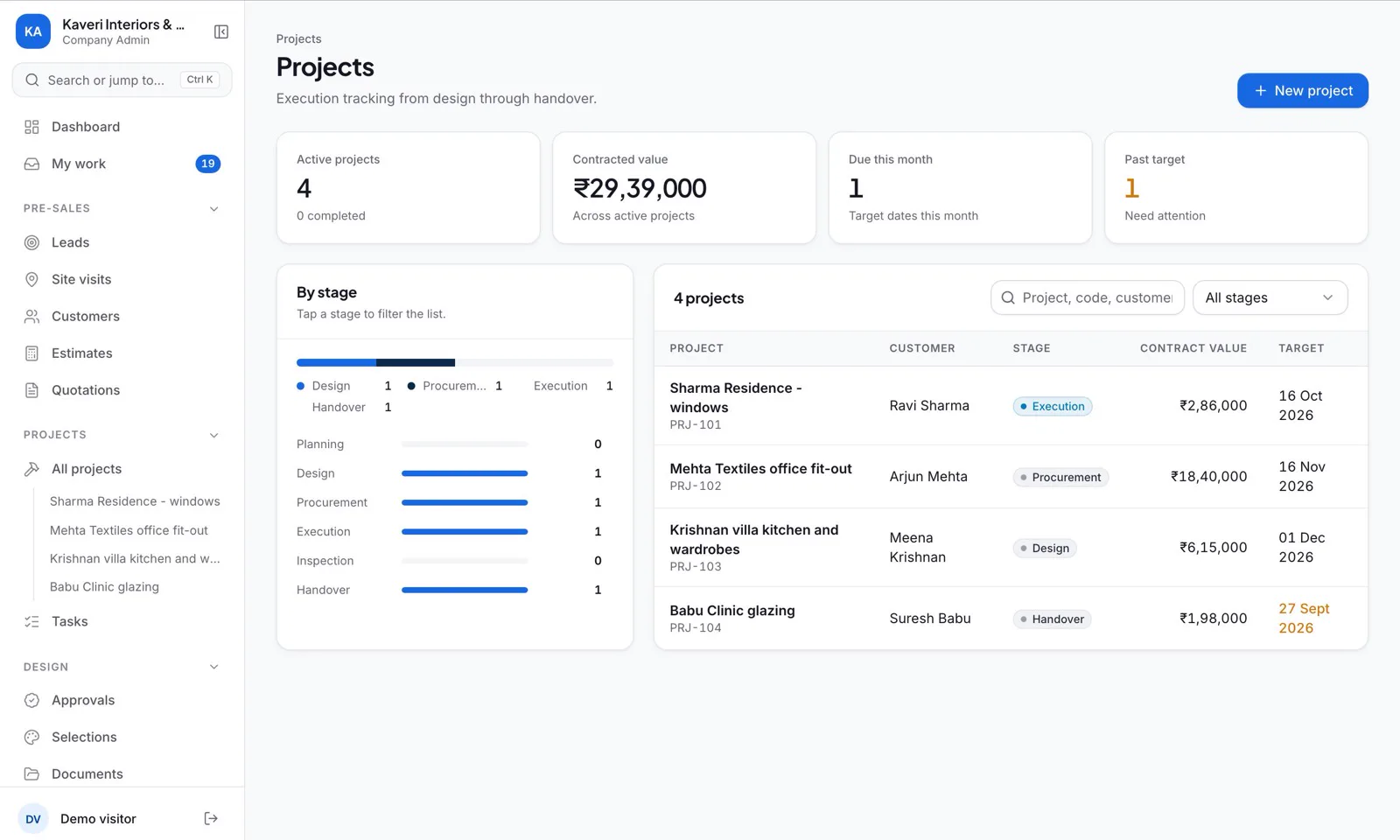Open Babu Clinic glazing in sidebar tree
This screenshot has height=840, width=1400.
(x=104, y=587)
